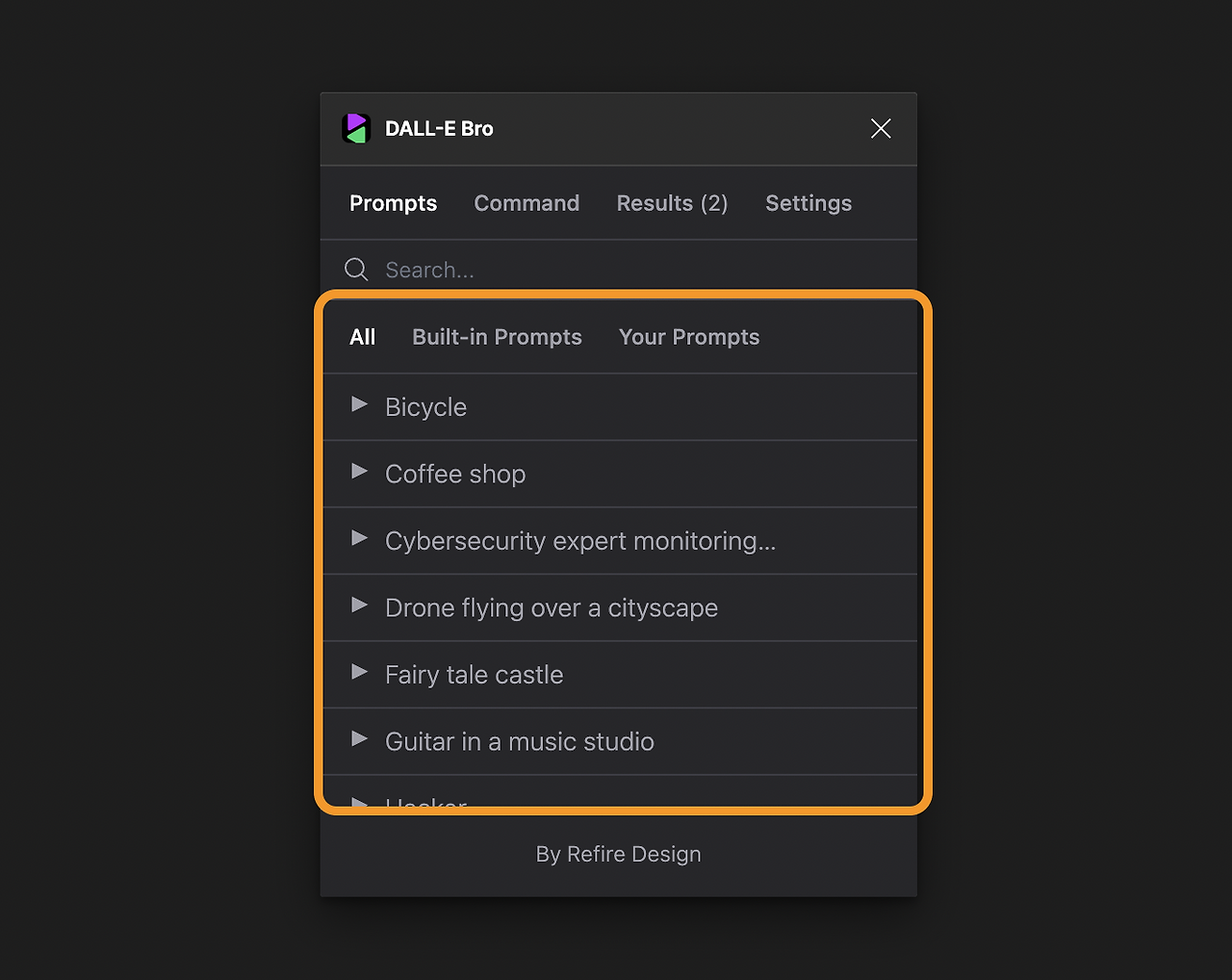Select the Coffee shop prompt label
Screen dimensions: 1232x980
[455, 474]
